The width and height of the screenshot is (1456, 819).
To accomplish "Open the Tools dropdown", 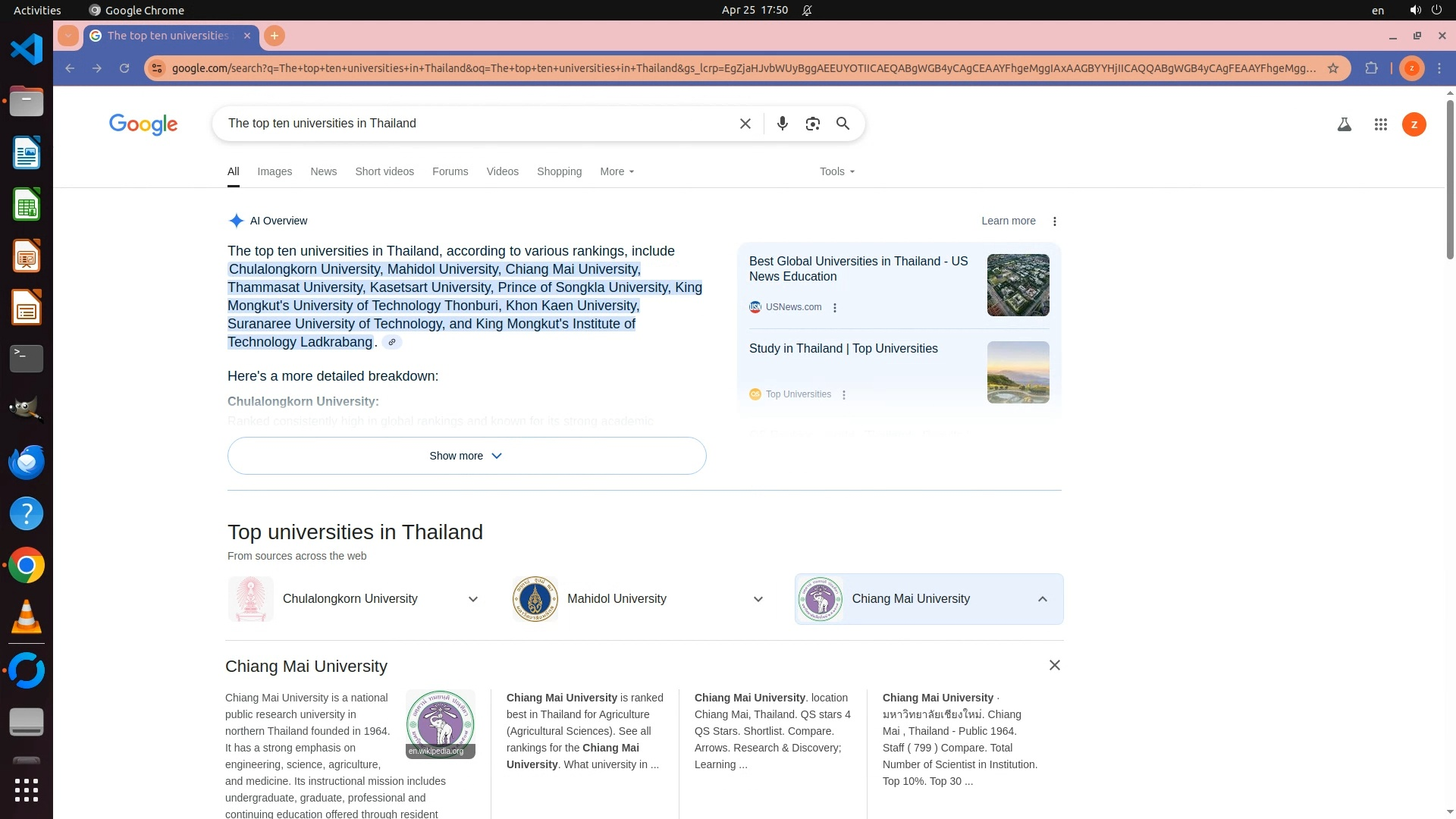I will point(836,171).
